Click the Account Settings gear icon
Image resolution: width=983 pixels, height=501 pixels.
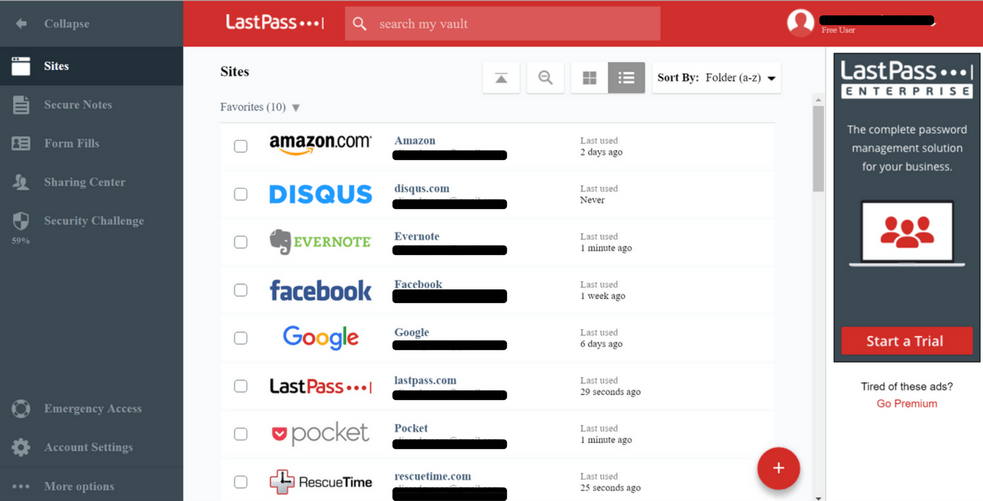[x=21, y=448]
